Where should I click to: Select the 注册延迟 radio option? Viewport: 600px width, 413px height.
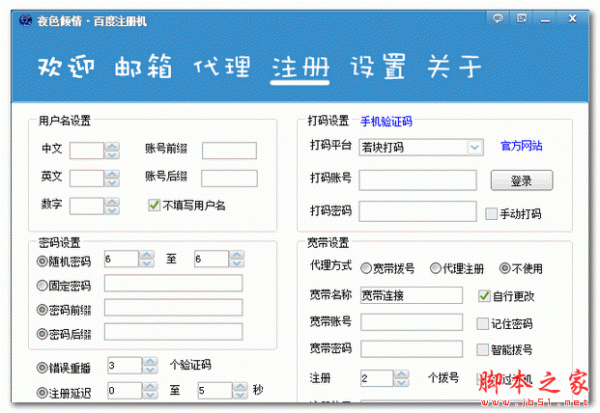(x=42, y=393)
